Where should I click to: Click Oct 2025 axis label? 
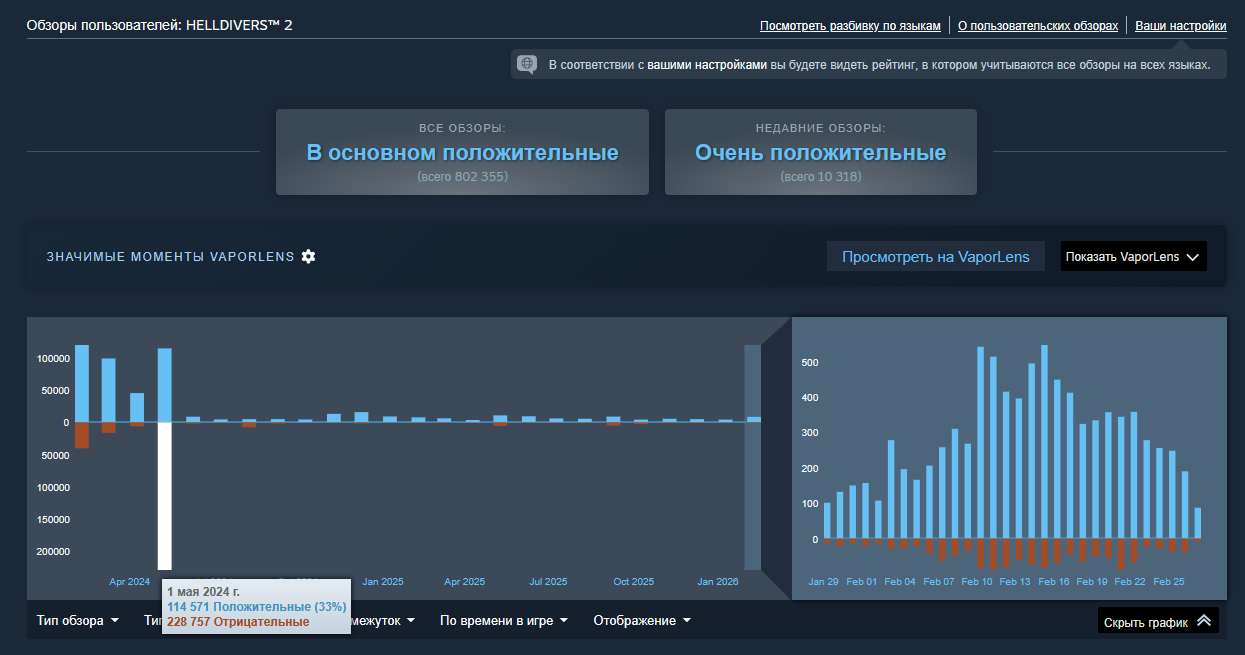634,581
